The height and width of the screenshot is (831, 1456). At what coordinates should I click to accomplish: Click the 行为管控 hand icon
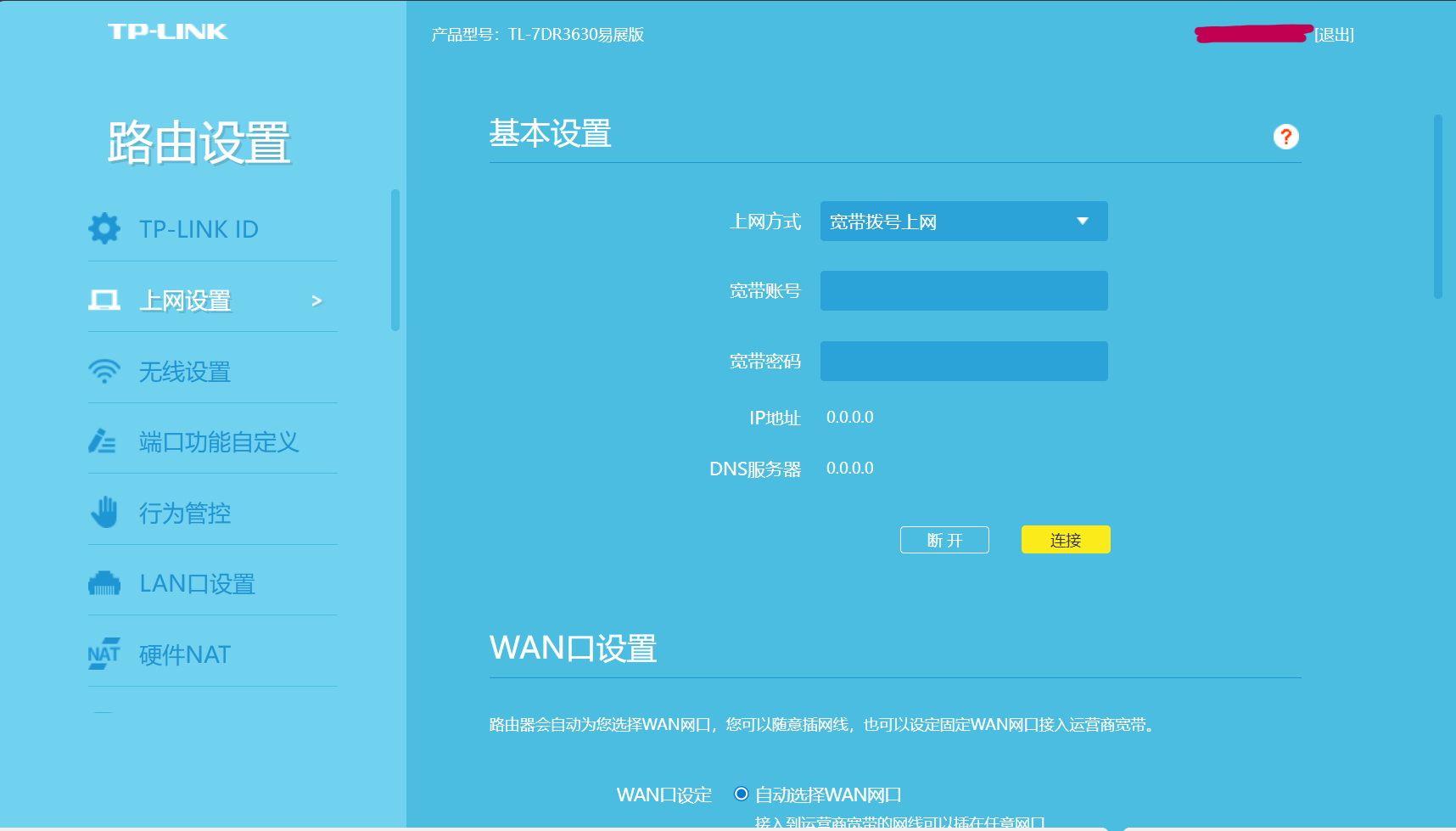[104, 513]
